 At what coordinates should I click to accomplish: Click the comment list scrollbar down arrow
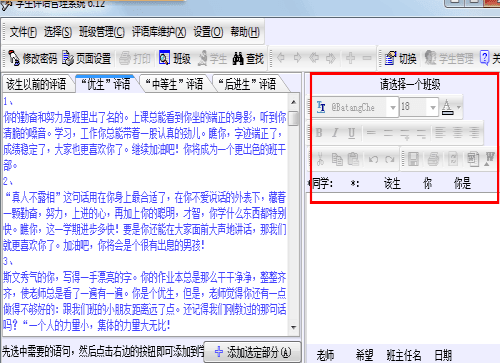coord(293,327)
